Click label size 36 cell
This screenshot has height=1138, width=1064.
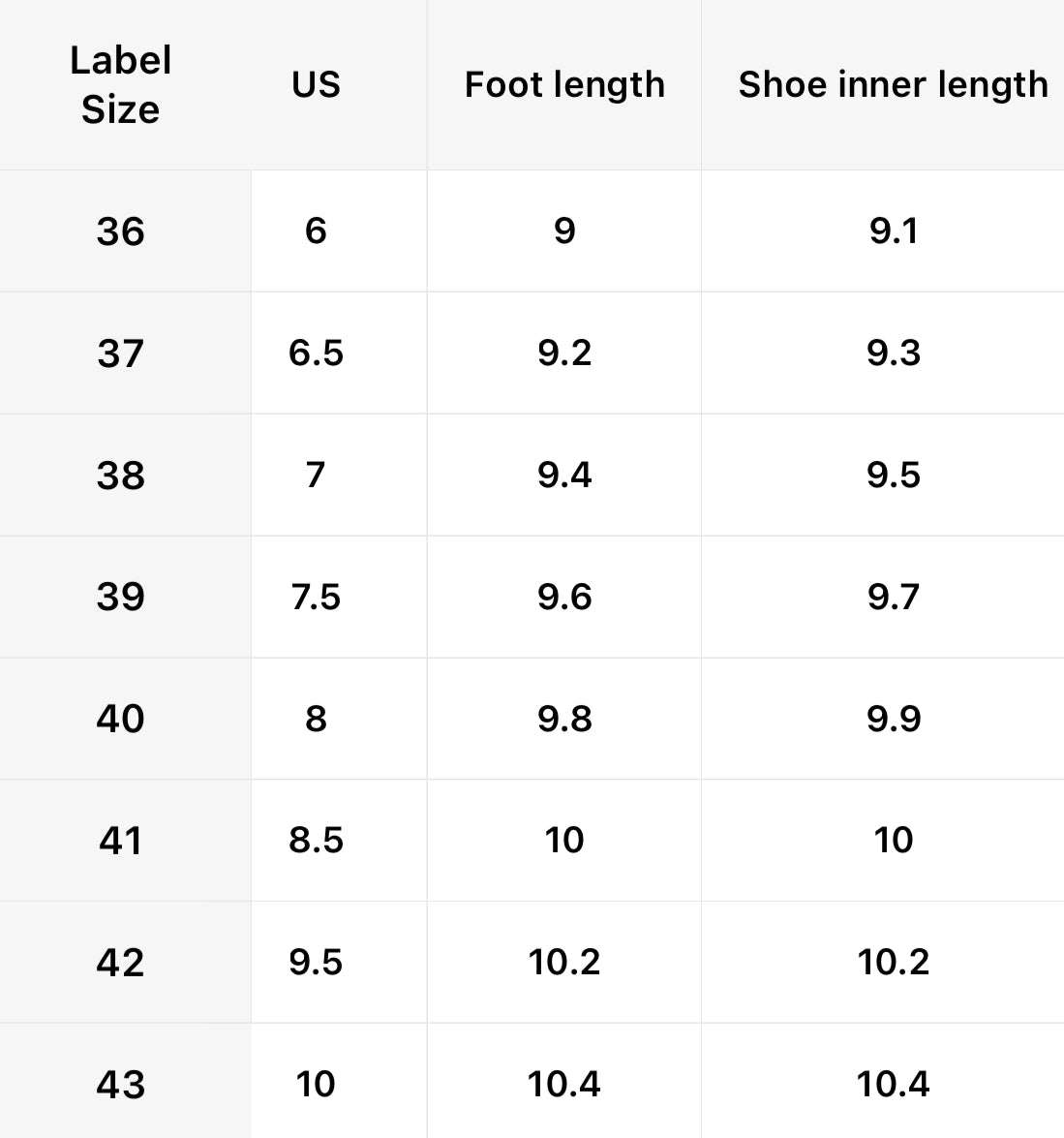[121, 231]
